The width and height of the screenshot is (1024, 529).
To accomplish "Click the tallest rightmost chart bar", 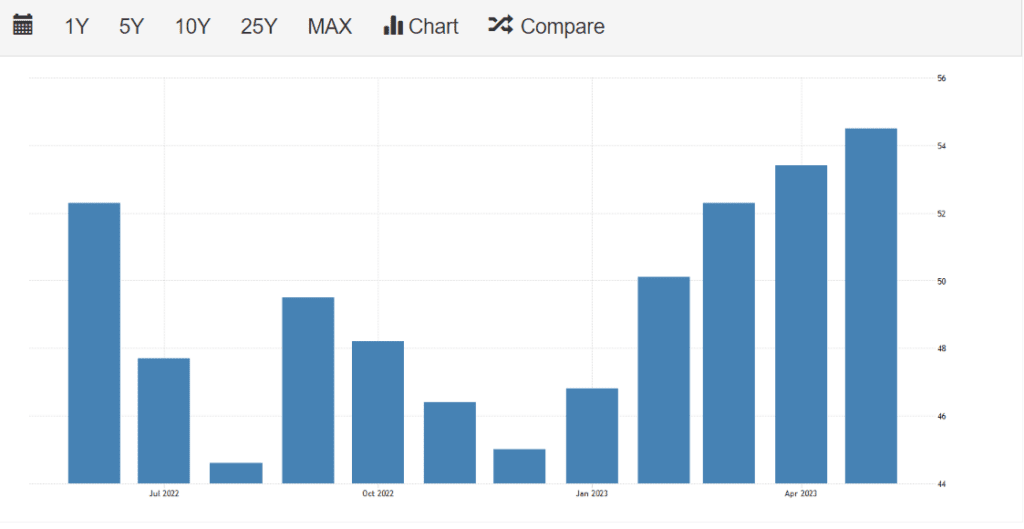I will (871, 306).
